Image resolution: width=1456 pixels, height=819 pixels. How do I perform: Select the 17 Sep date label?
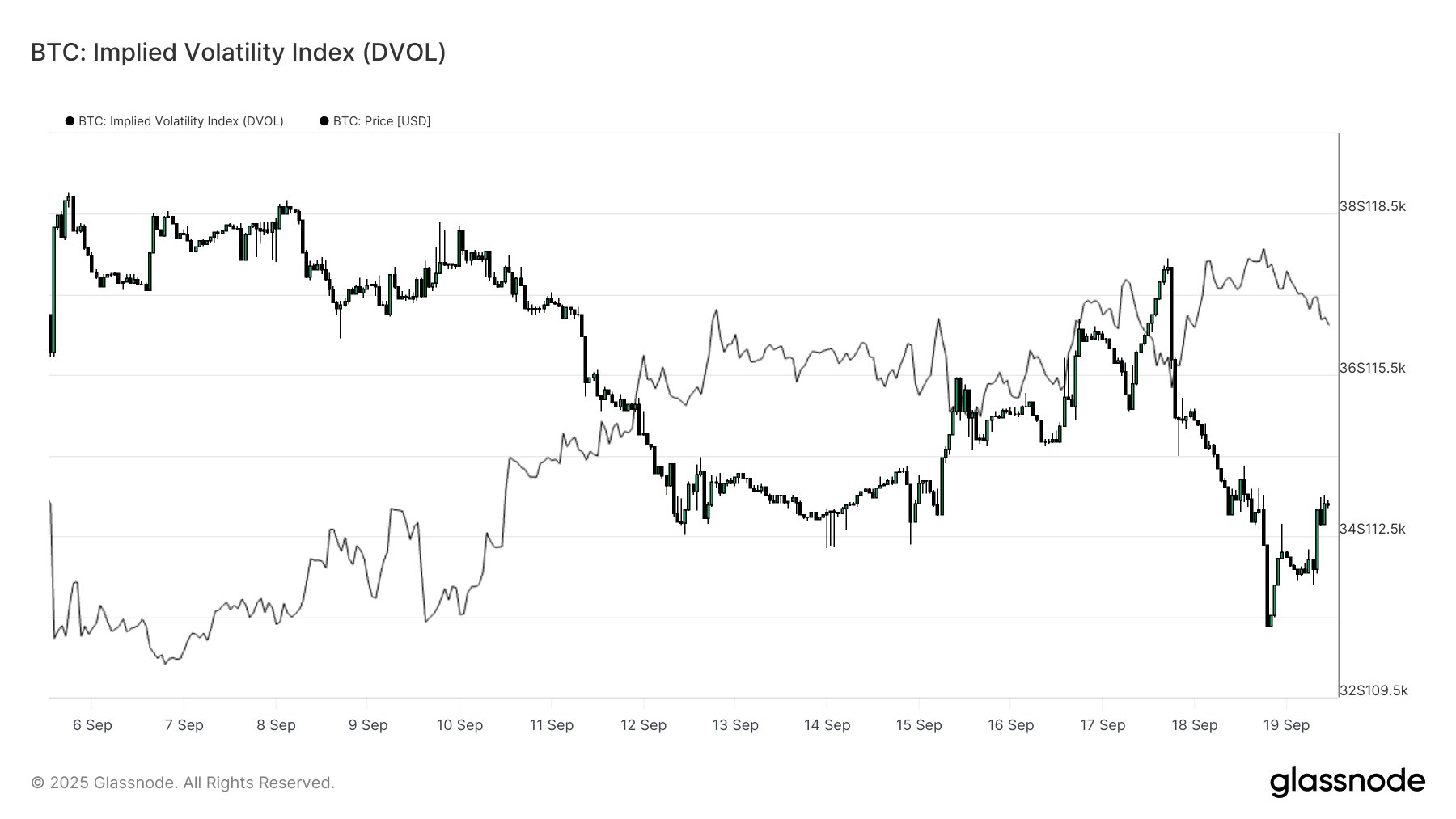click(x=1103, y=725)
